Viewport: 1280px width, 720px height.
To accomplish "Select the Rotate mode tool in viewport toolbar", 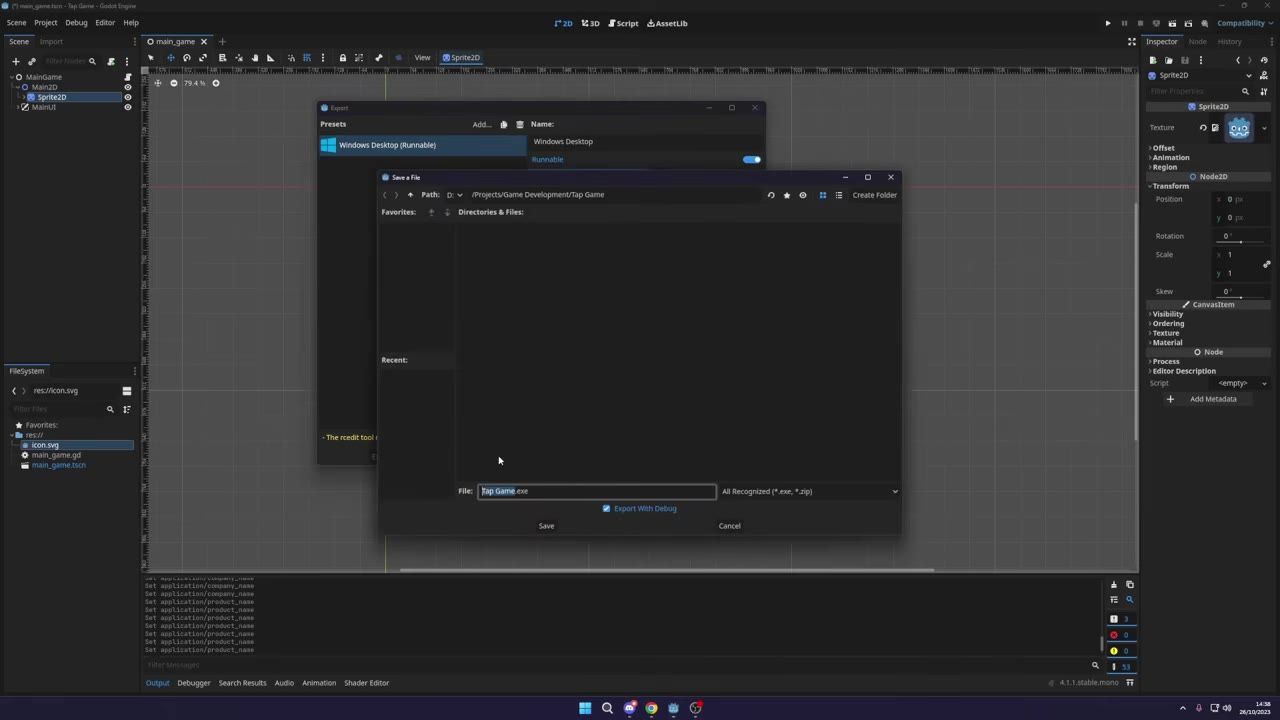I will tap(187, 57).
